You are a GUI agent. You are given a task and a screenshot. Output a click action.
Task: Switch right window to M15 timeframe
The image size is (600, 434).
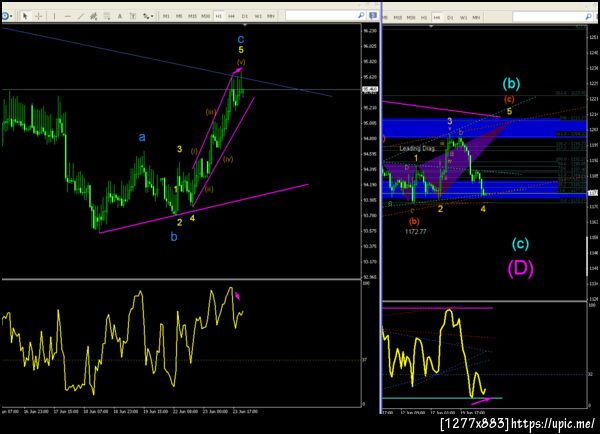tap(398, 18)
